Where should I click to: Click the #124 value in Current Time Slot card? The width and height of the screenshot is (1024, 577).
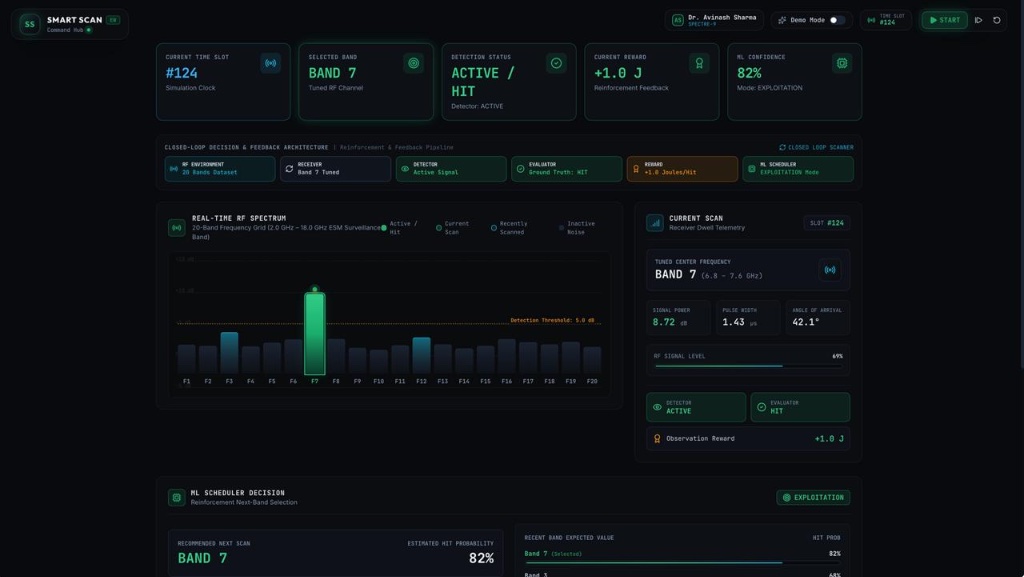tap(182, 73)
